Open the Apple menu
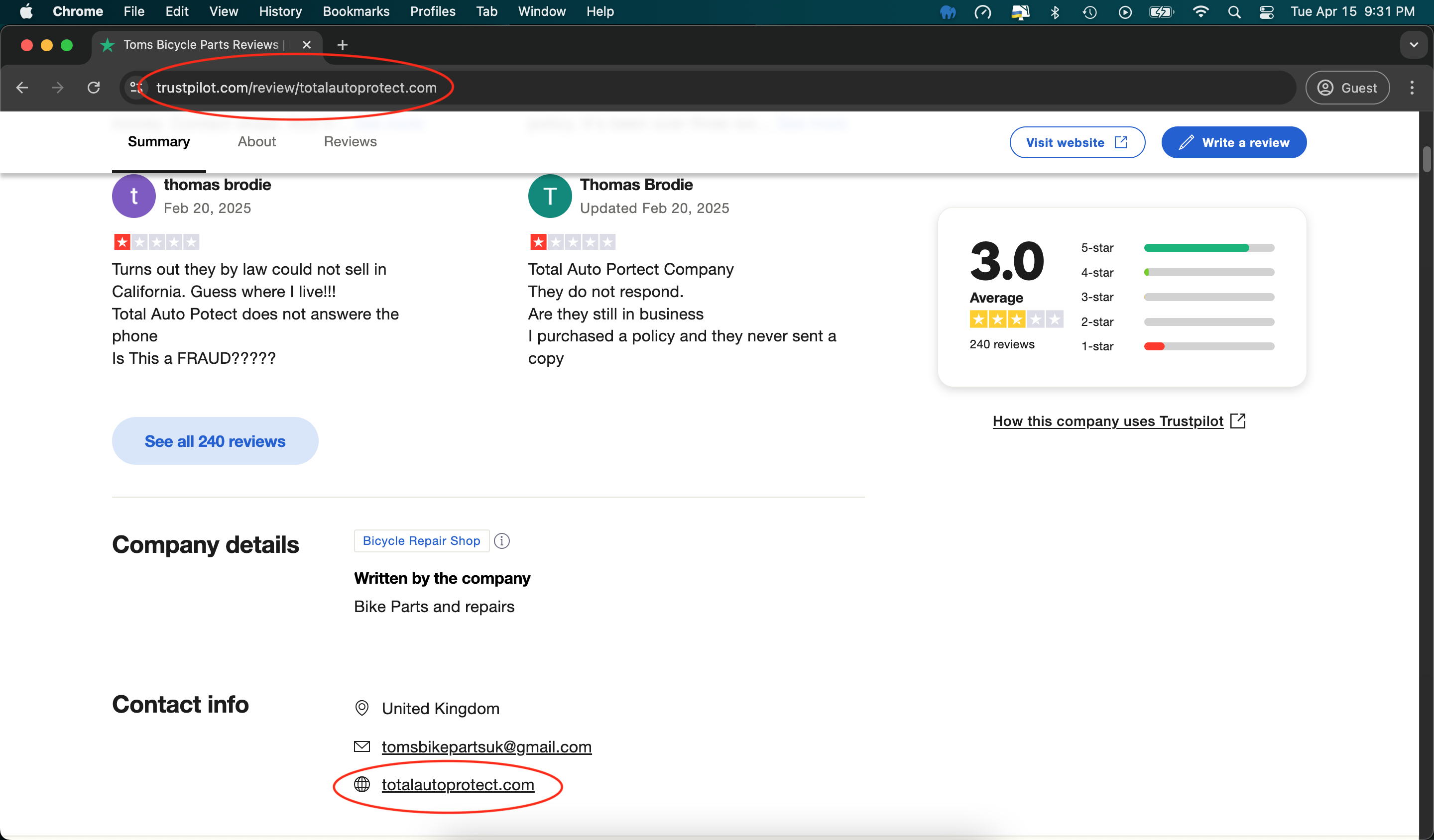 [26, 11]
